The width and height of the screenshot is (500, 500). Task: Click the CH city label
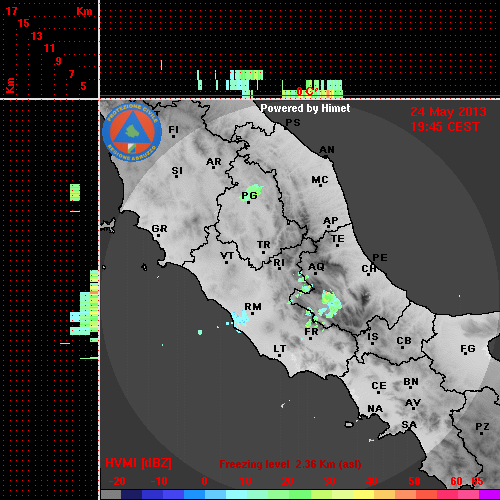(369, 268)
